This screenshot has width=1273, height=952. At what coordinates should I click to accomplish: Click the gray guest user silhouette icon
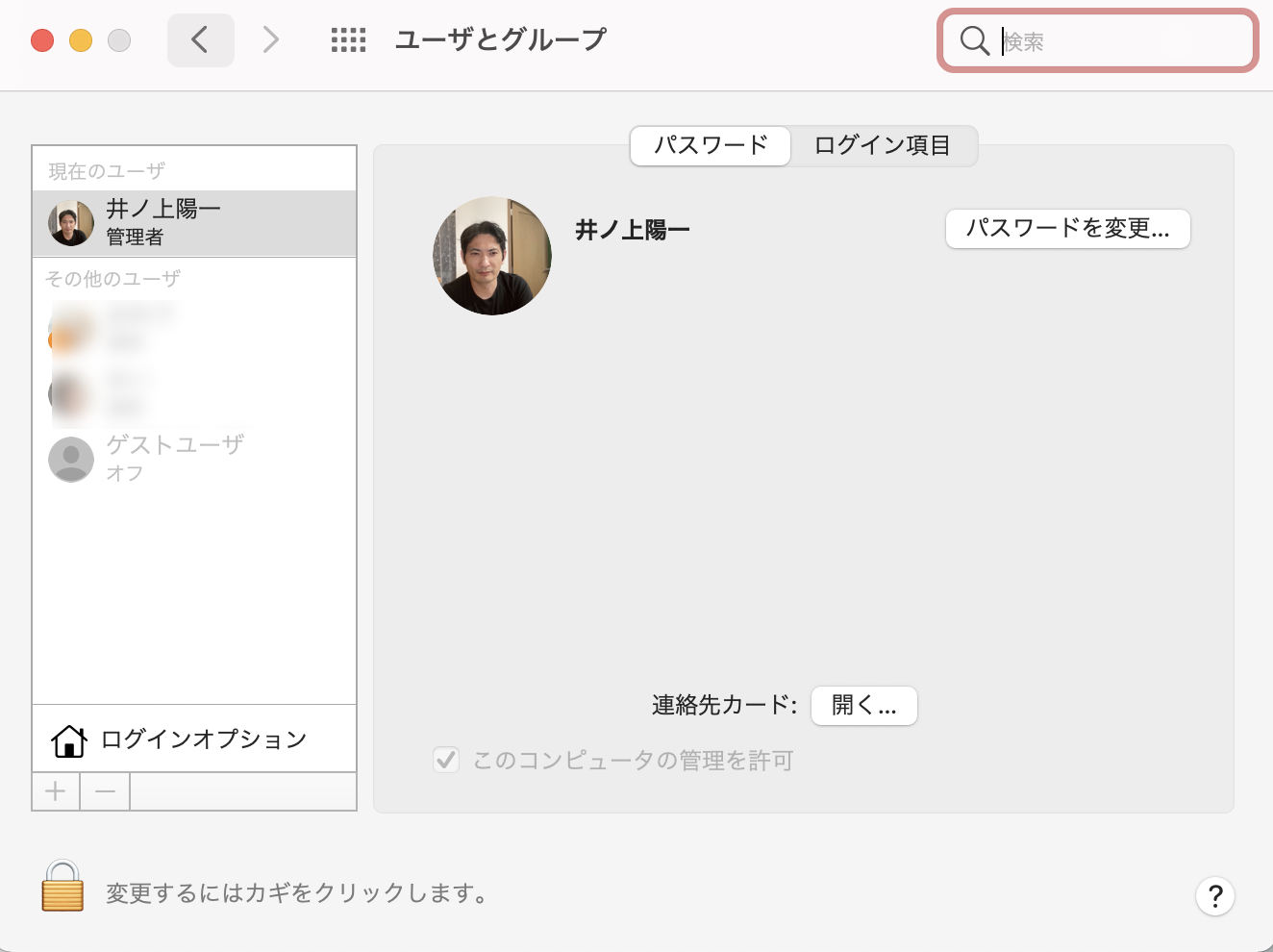point(71,459)
